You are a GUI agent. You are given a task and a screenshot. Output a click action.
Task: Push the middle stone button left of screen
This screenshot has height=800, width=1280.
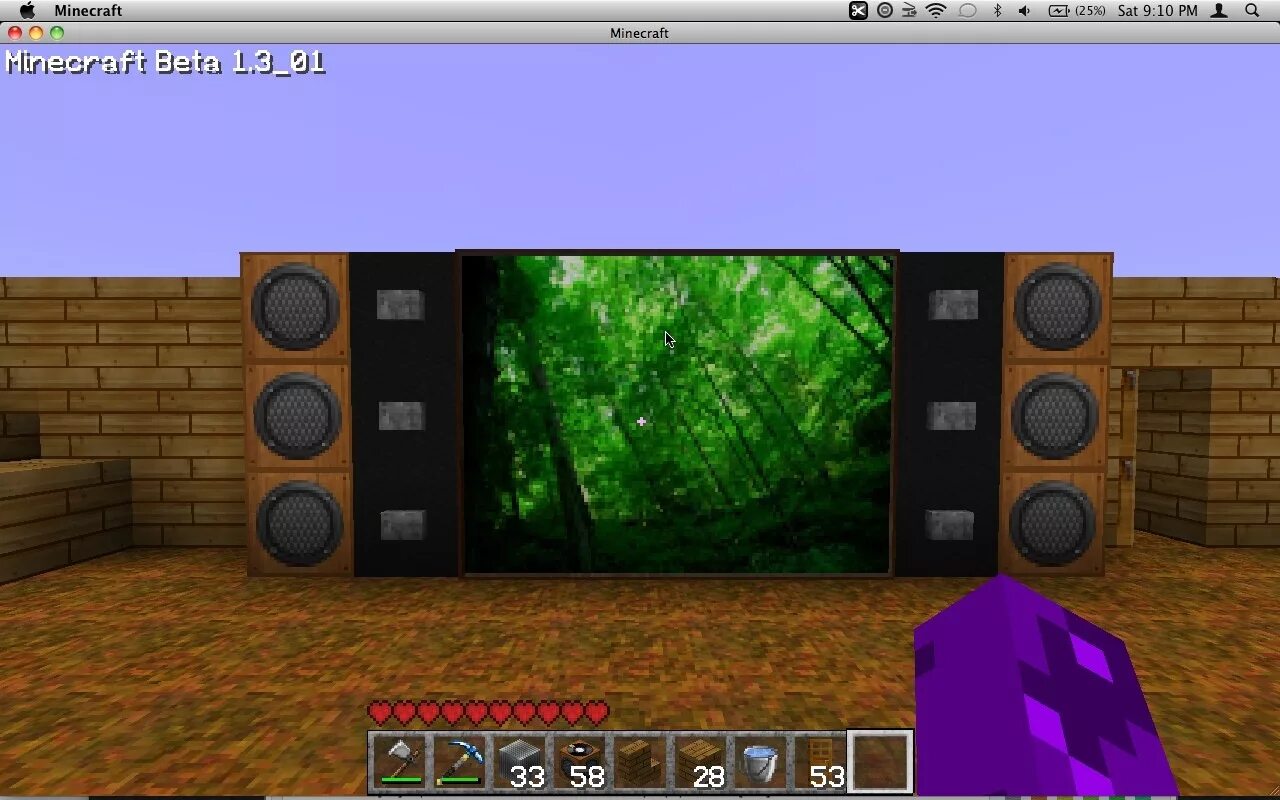pos(401,416)
